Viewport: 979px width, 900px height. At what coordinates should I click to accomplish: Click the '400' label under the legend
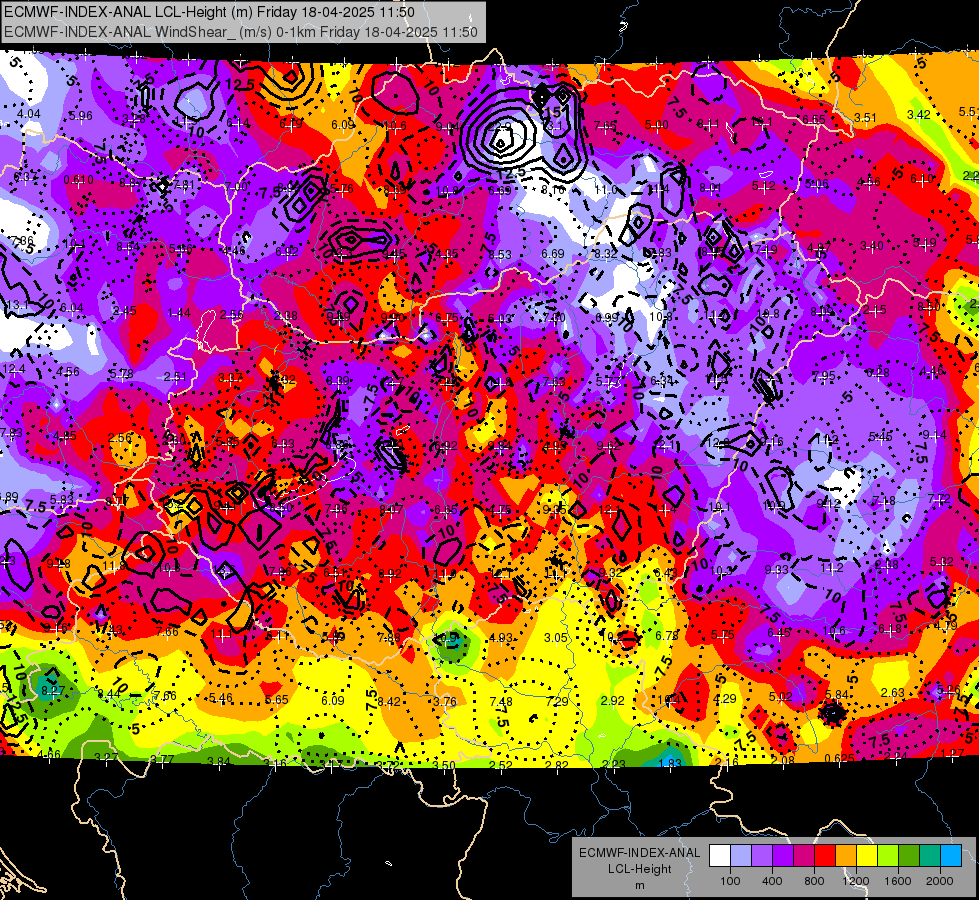pyautogui.click(x=772, y=881)
